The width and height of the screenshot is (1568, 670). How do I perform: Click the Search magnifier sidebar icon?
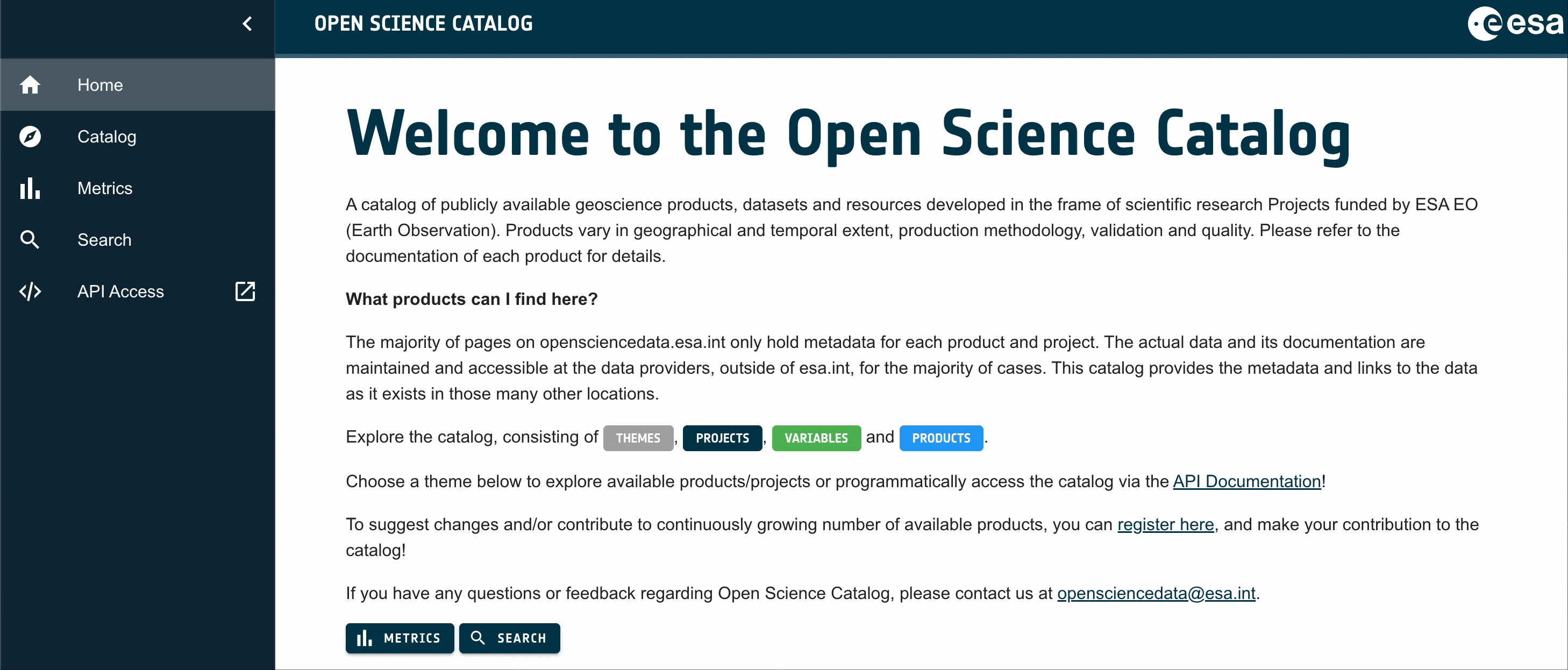(30, 240)
